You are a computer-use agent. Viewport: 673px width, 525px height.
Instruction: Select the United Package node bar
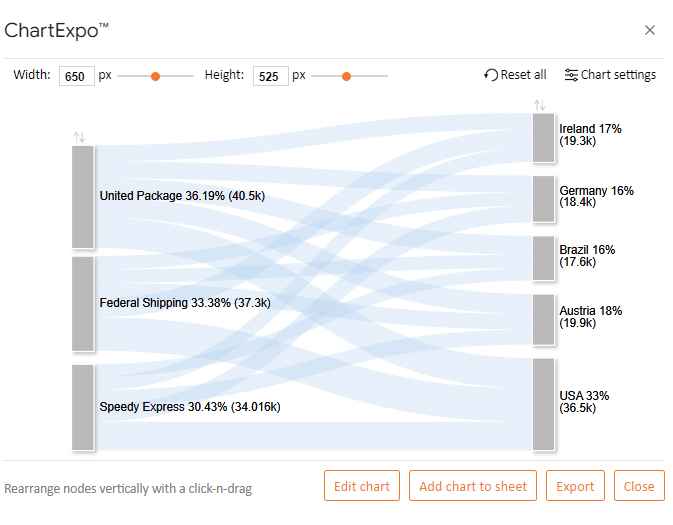click(83, 197)
